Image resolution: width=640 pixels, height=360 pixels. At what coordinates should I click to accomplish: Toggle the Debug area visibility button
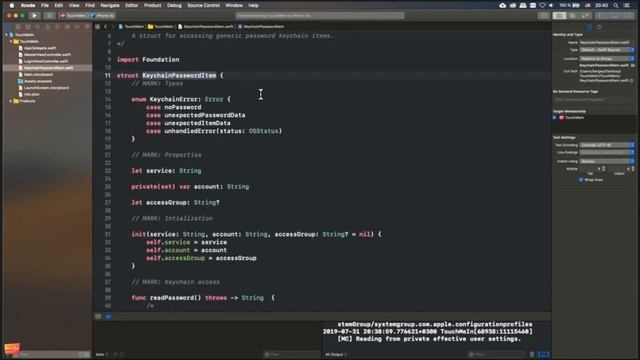(x=615, y=16)
